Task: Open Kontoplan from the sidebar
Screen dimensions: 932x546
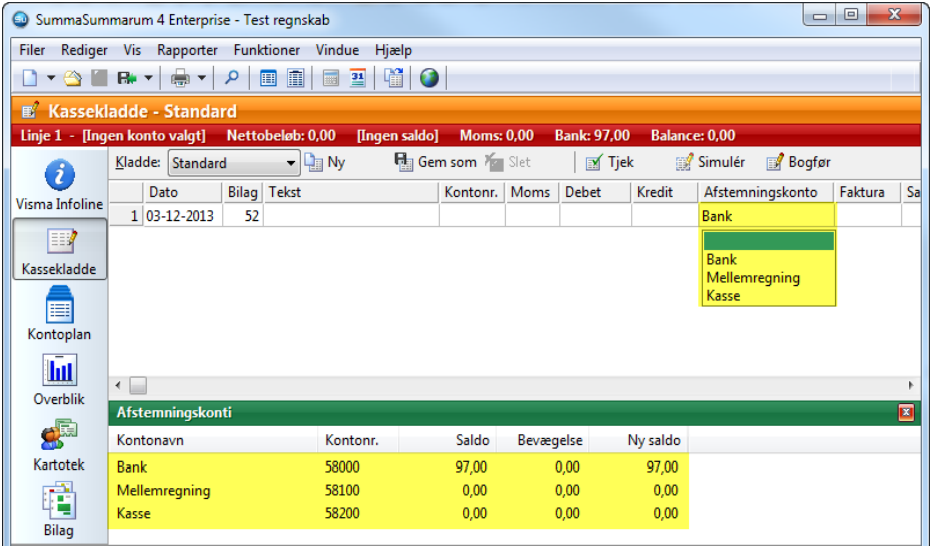Action: (x=59, y=314)
